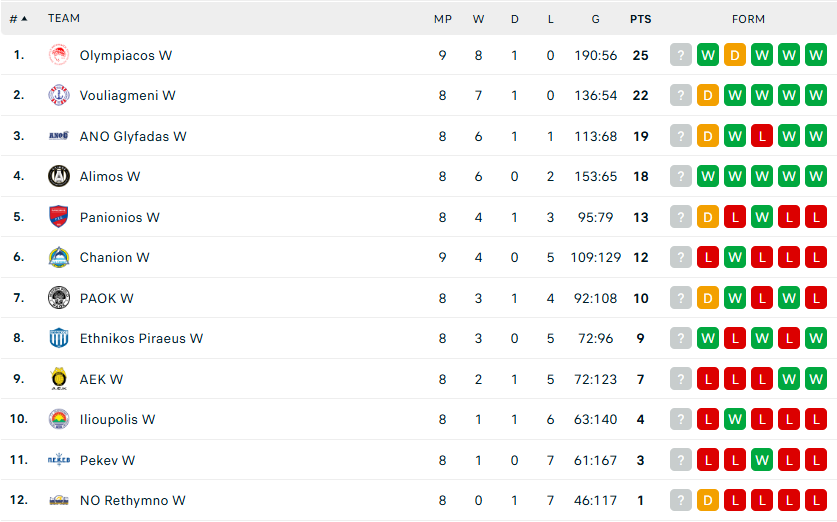Open the Alimos W logo icon
Screen dimensions: 837x522
pos(59,176)
